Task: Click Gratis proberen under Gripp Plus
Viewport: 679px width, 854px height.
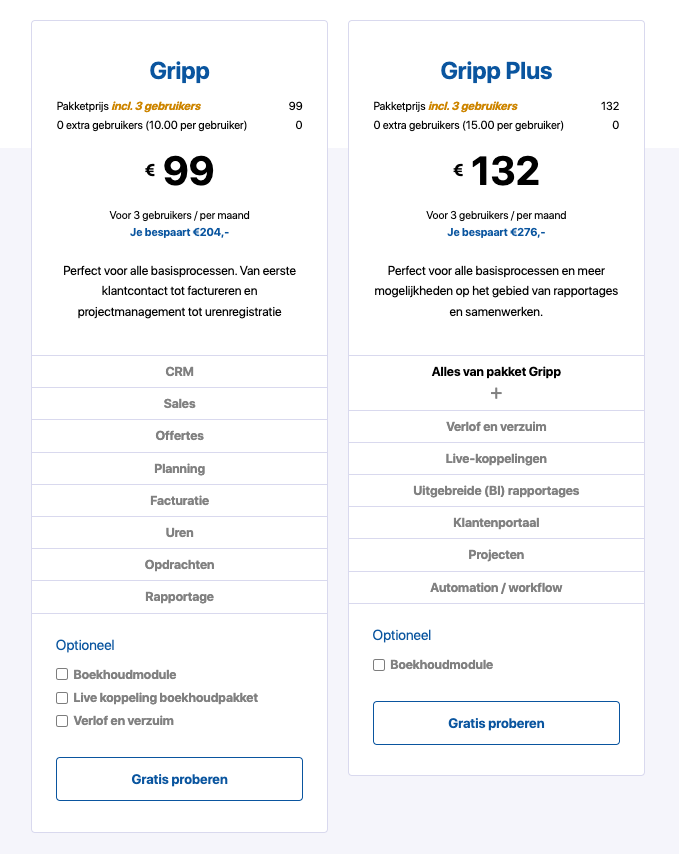Action: [x=496, y=723]
